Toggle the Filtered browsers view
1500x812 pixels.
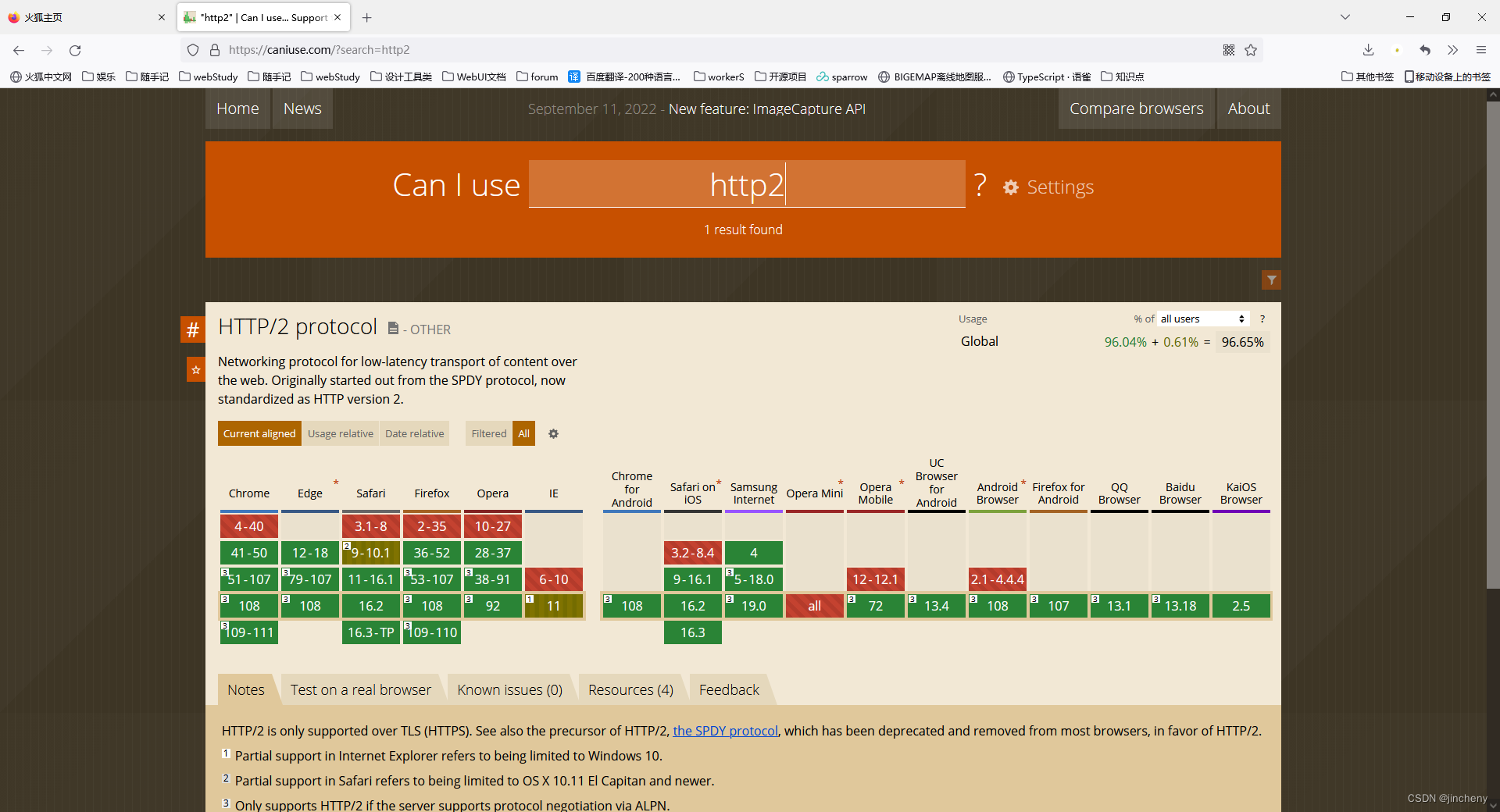(487, 433)
